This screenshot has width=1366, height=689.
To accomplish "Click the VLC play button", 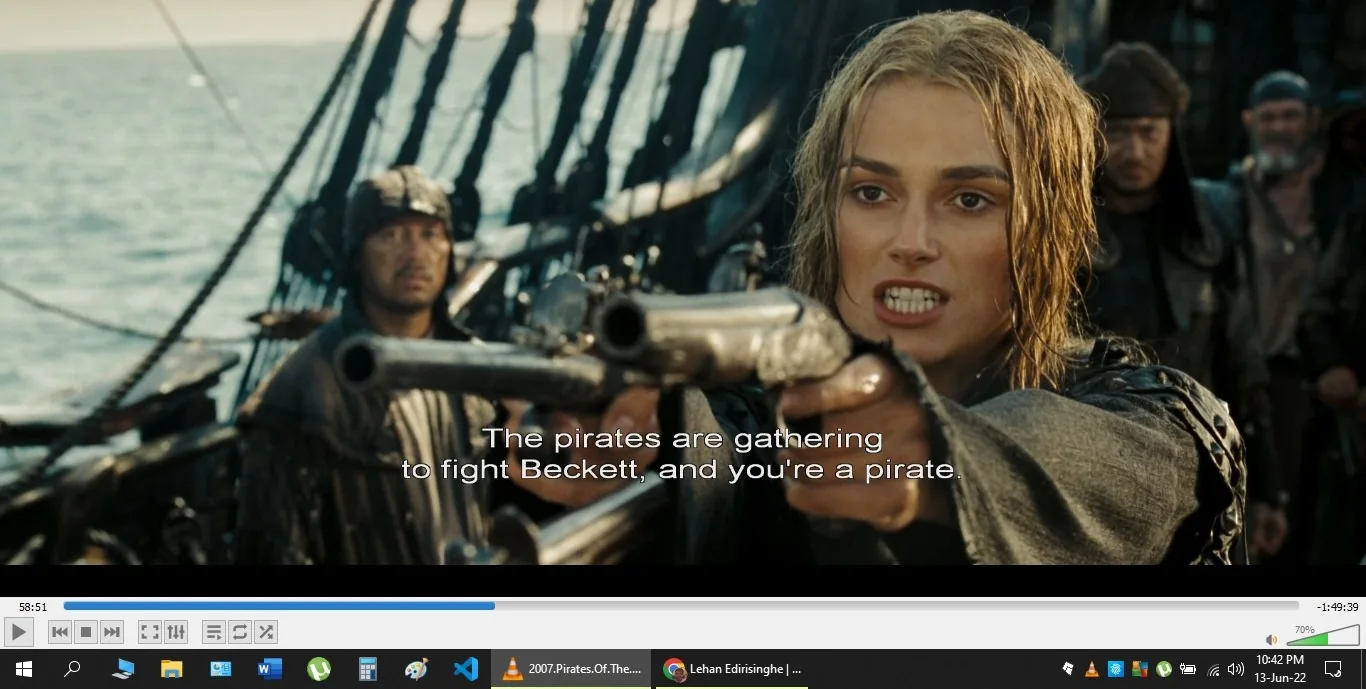I will (19, 632).
